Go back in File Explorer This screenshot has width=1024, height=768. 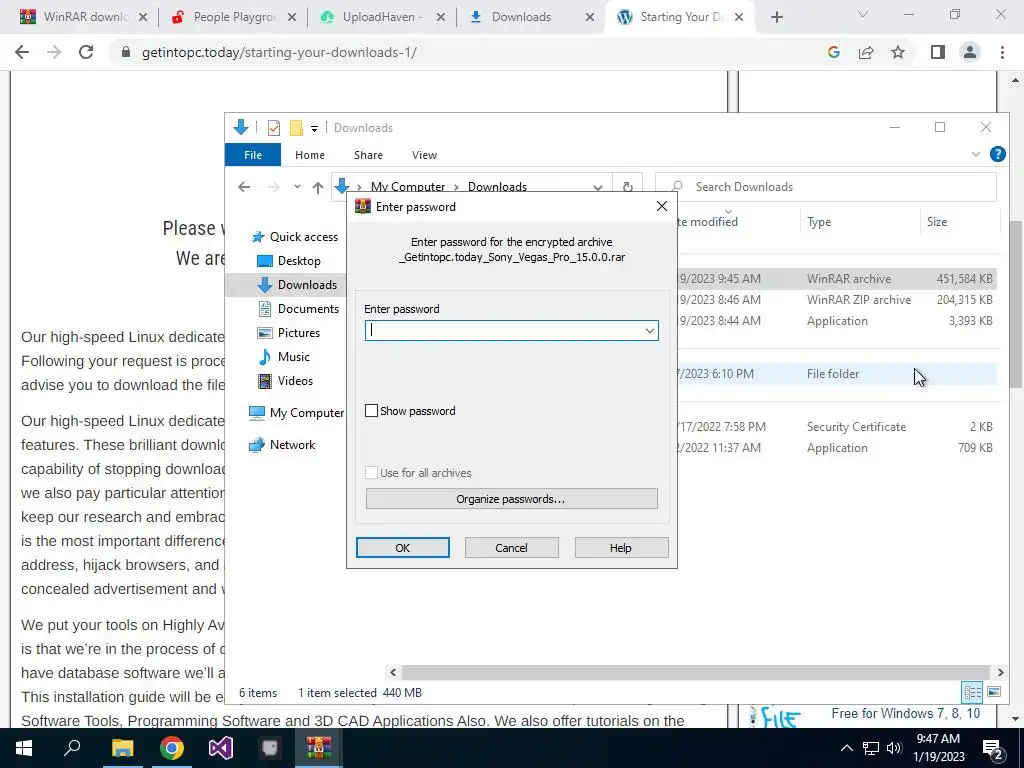pyautogui.click(x=244, y=187)
